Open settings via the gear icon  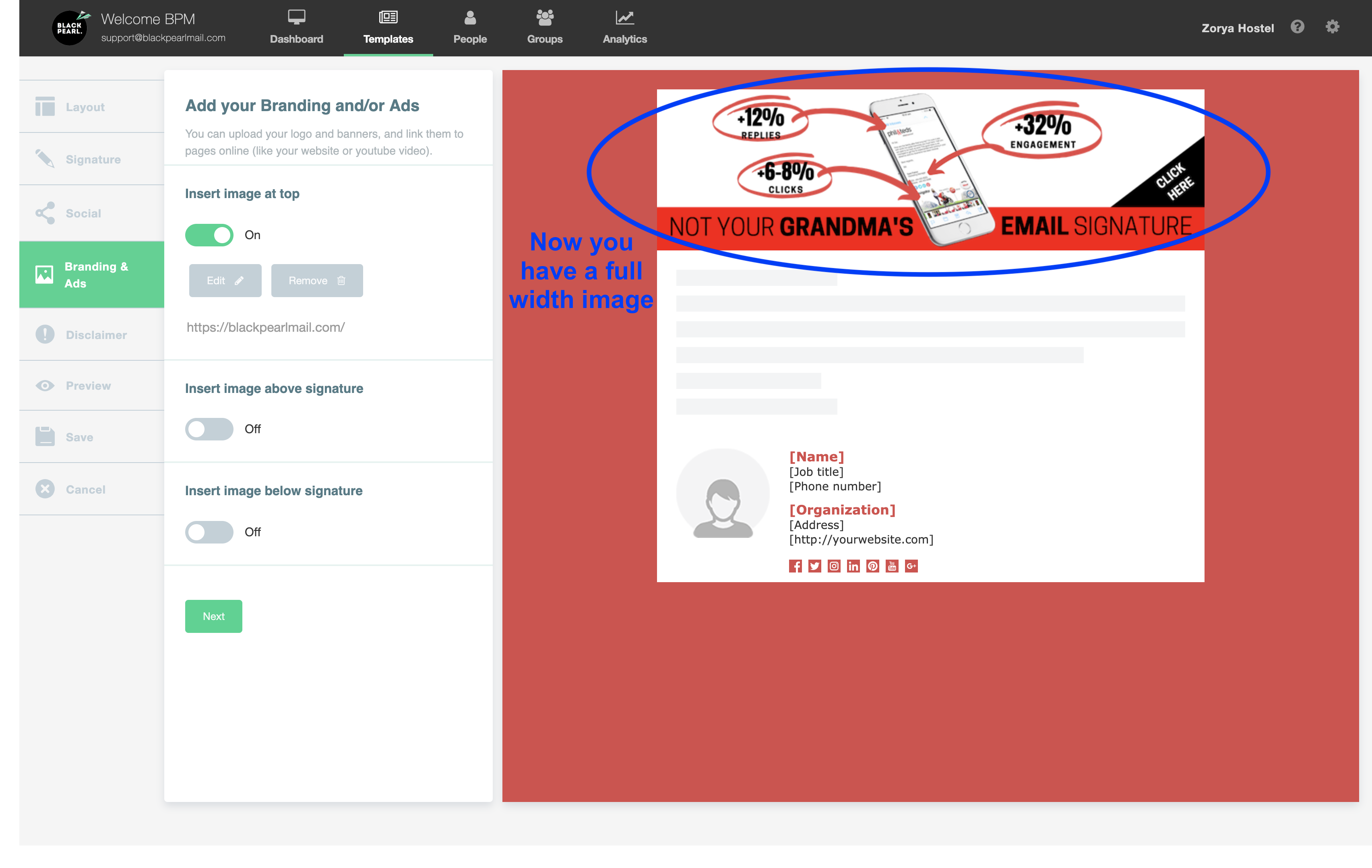(x=1332, y=27)
